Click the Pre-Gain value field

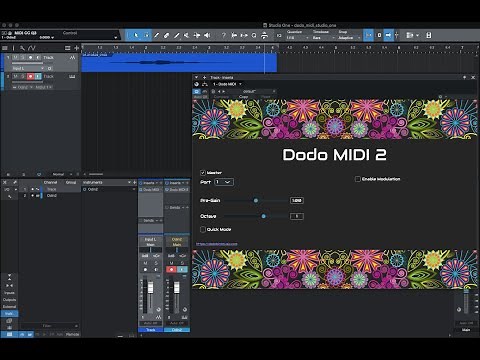296,200
